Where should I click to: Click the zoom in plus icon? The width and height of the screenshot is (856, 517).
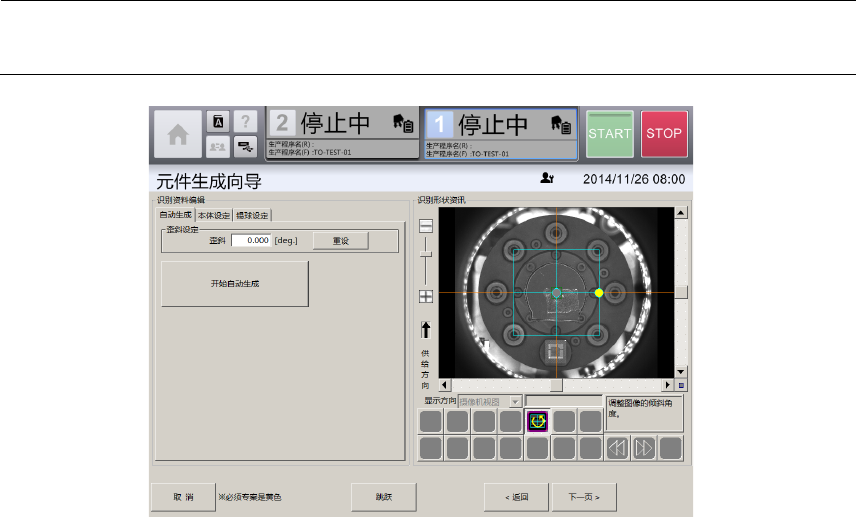(426, 296)
